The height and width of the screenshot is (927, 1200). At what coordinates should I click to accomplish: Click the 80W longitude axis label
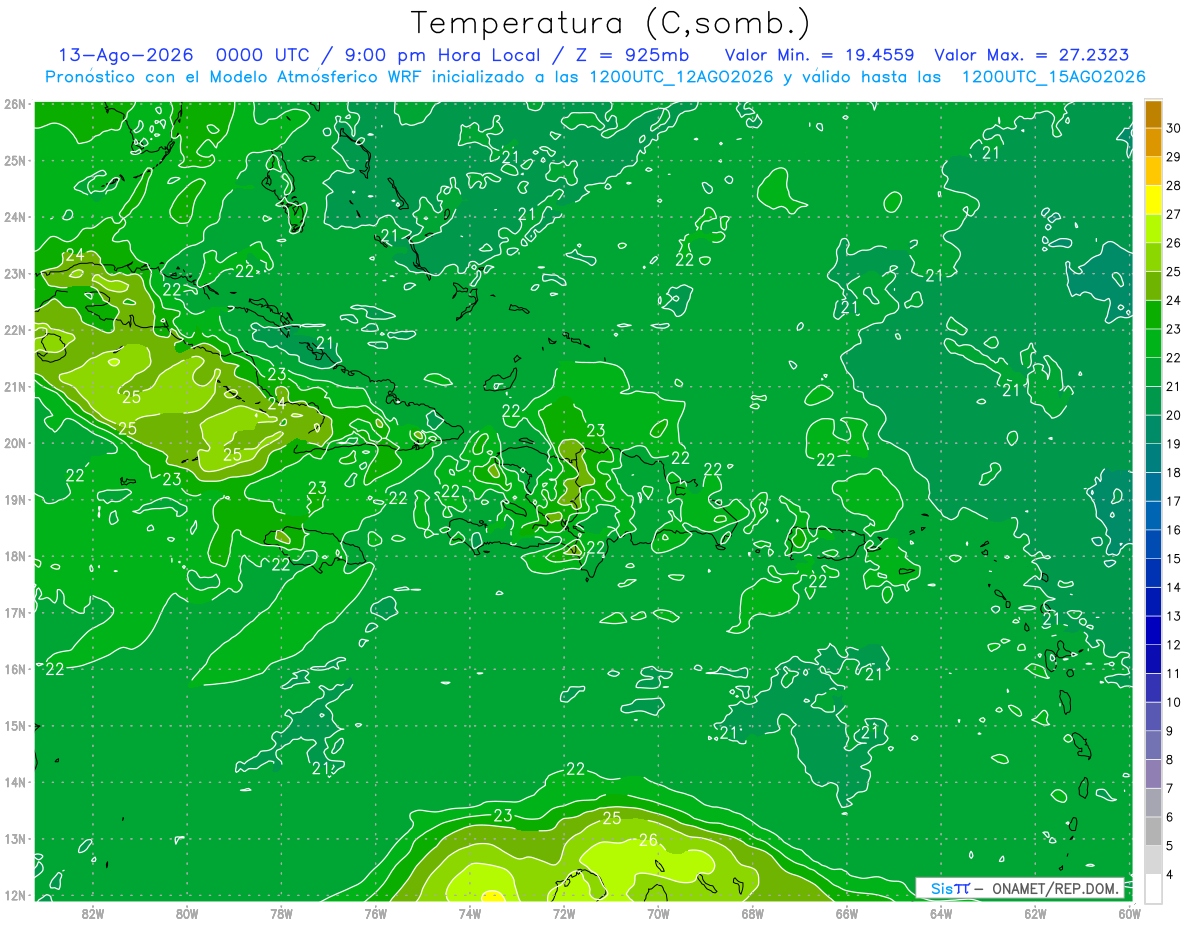187,912
